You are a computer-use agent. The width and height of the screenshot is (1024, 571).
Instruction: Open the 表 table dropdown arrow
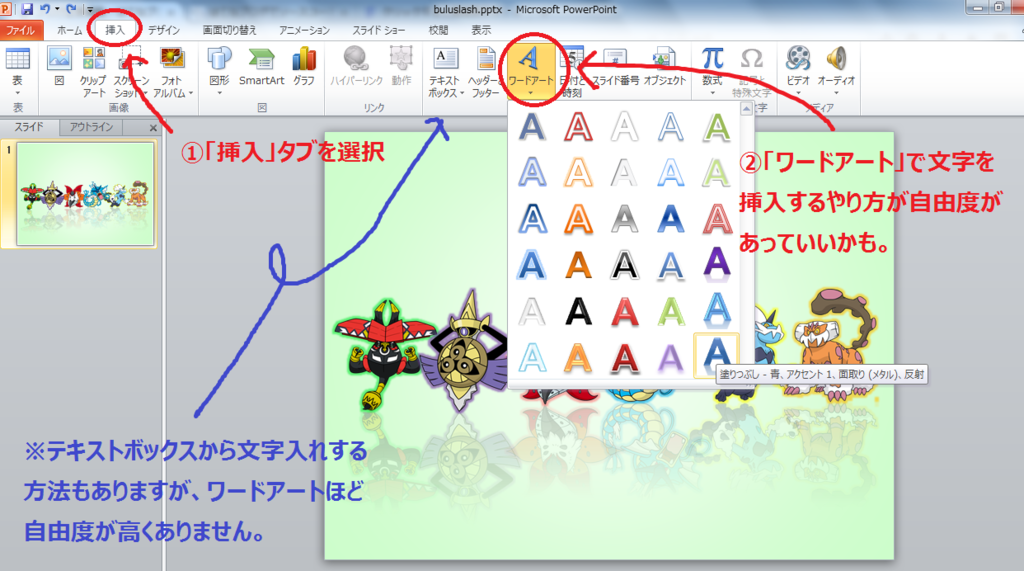pos(17,93)
